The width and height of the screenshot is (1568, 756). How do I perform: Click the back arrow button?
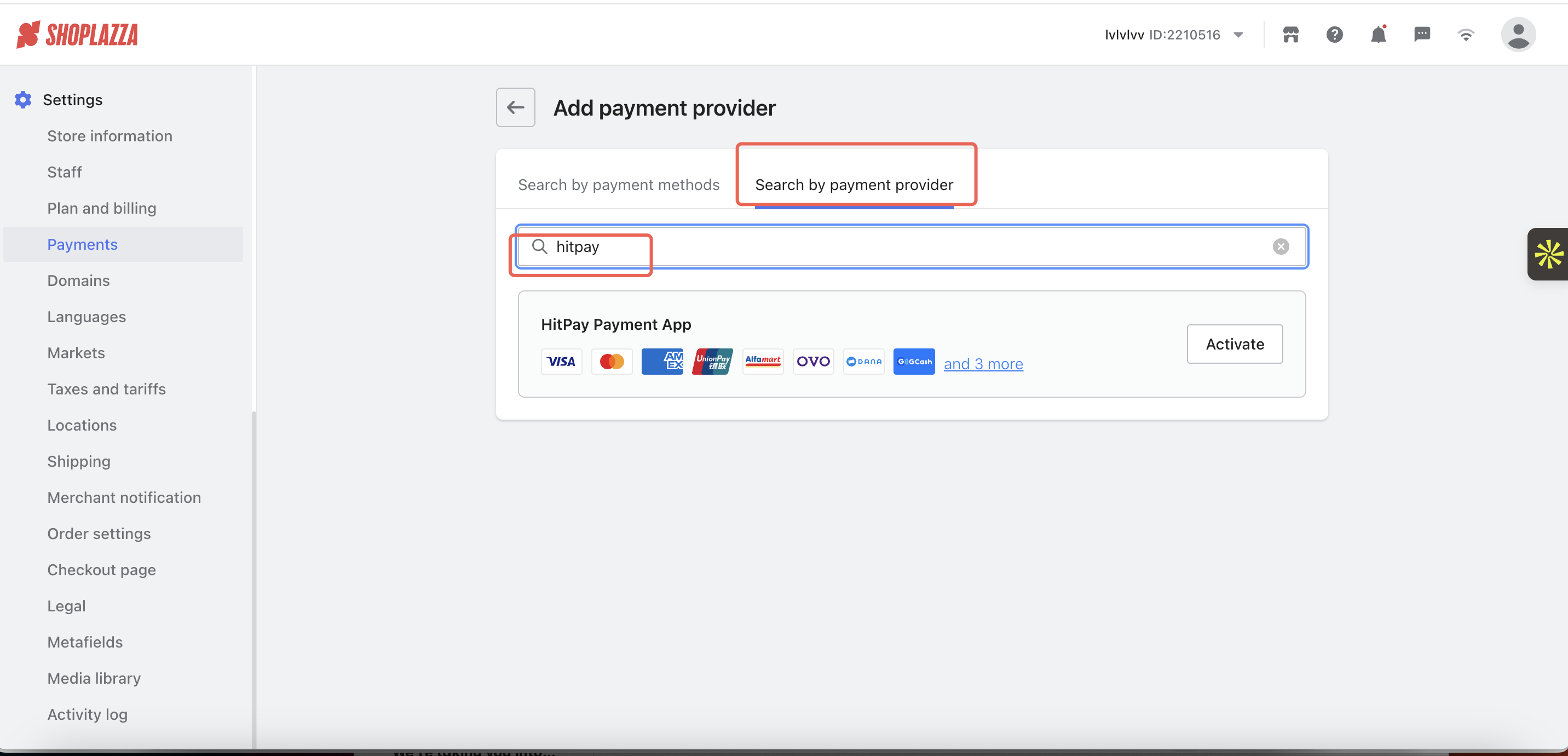515,107
